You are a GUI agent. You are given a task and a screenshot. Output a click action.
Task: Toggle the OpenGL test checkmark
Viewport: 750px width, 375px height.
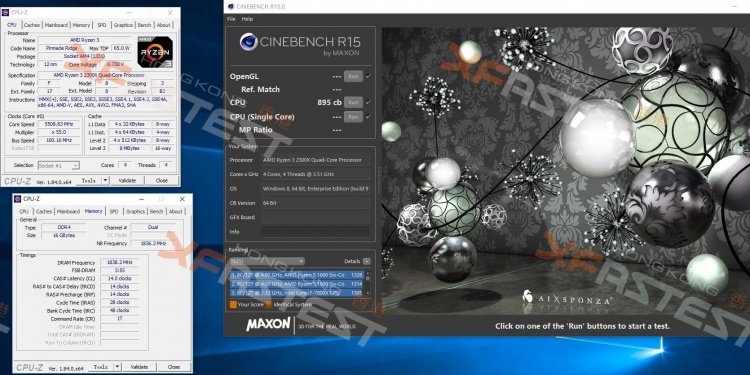tap(368, 76)
